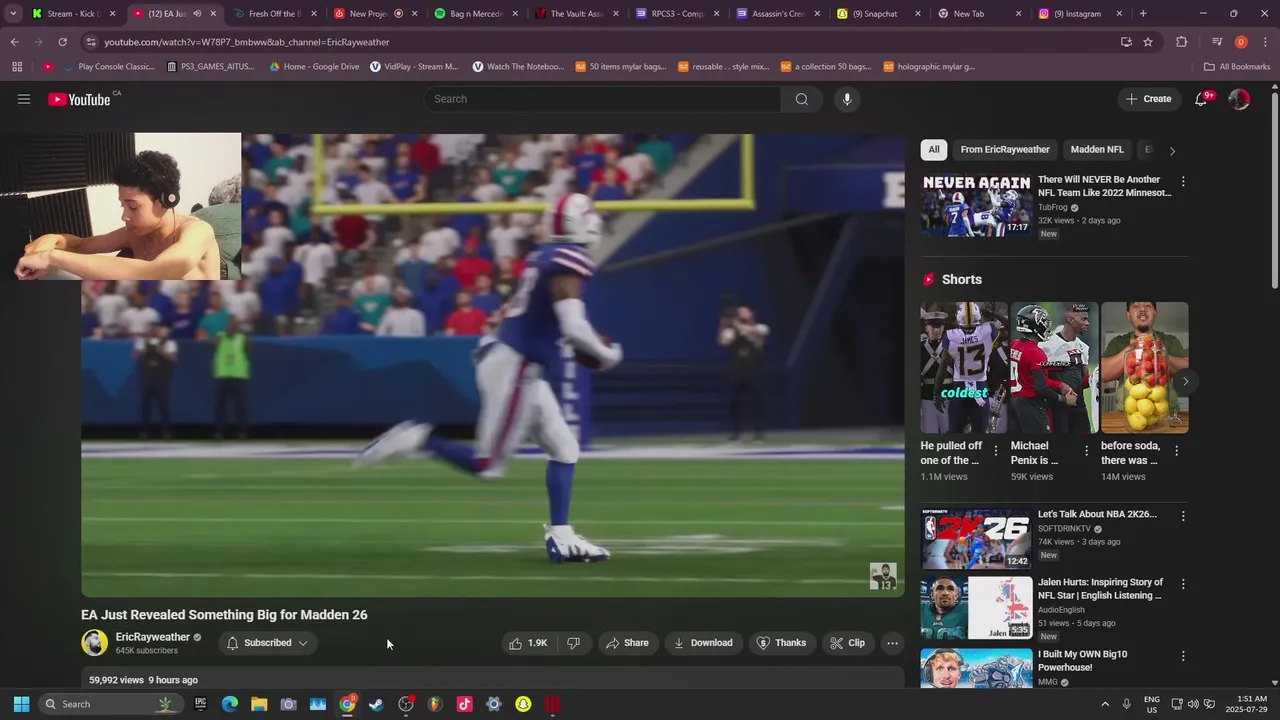The width and height of the screenshot is (1280, 720).
Task: Open the TubFrog 'NEVER AGAIN' video thumbnail
Action: point(976,207)
